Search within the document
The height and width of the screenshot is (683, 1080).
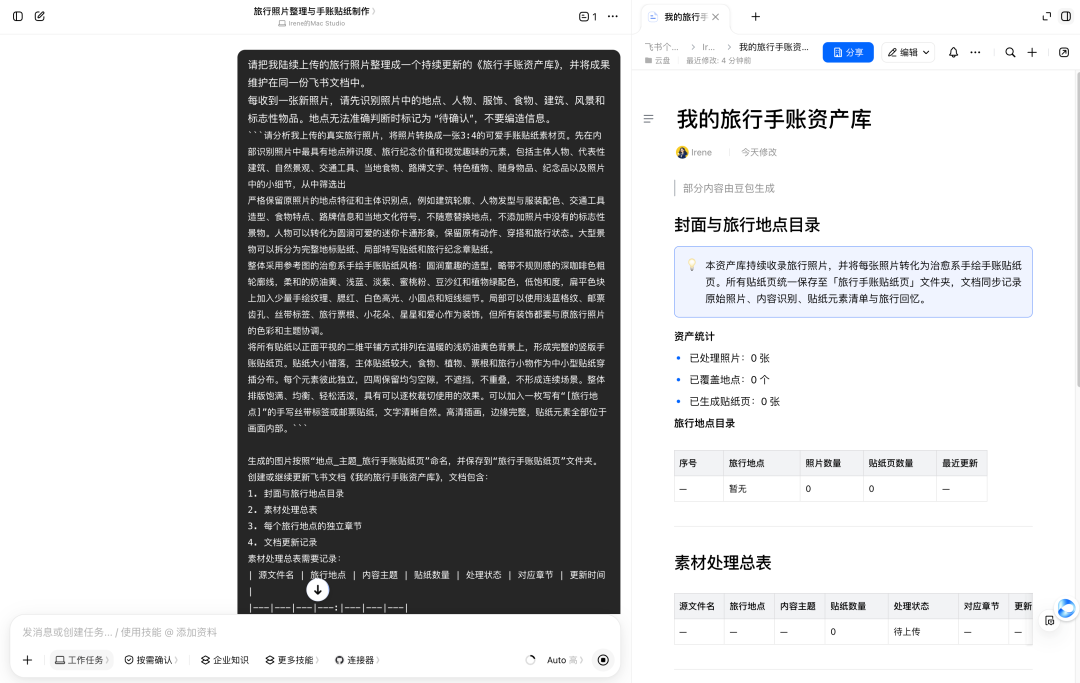pos(1010,52)
